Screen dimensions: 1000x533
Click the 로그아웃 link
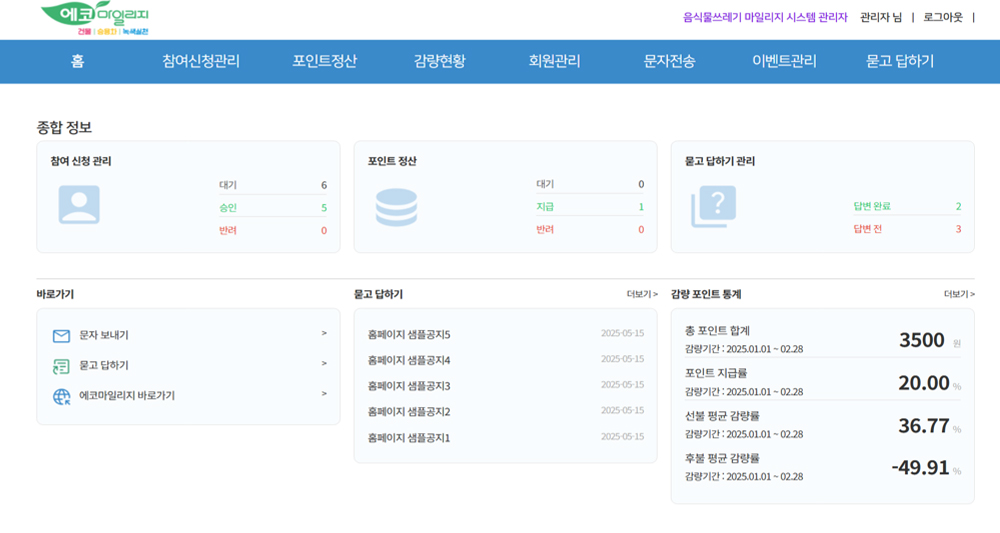943,17
